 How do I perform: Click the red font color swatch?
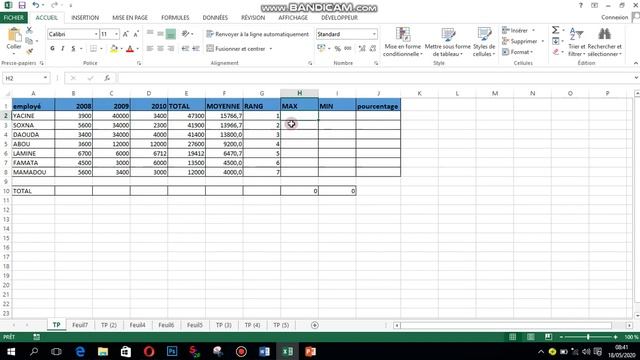[130, 49]
